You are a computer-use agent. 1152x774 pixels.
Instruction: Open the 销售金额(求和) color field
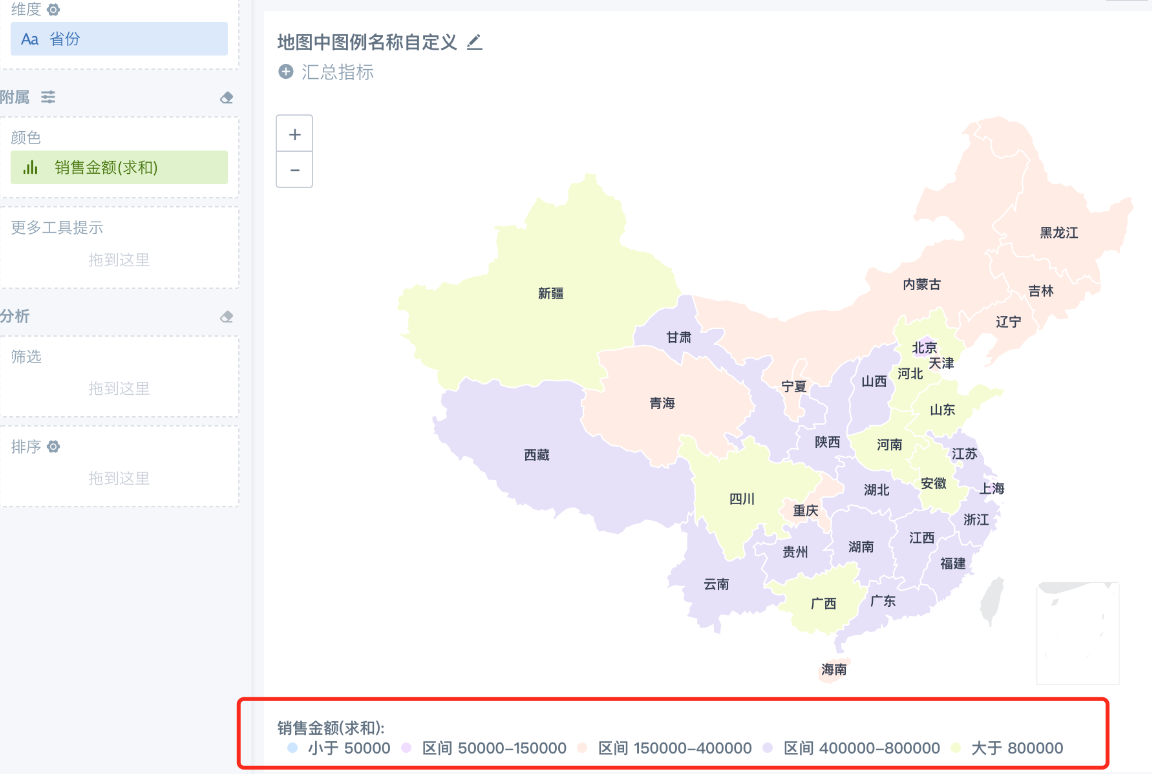(119, 167)
